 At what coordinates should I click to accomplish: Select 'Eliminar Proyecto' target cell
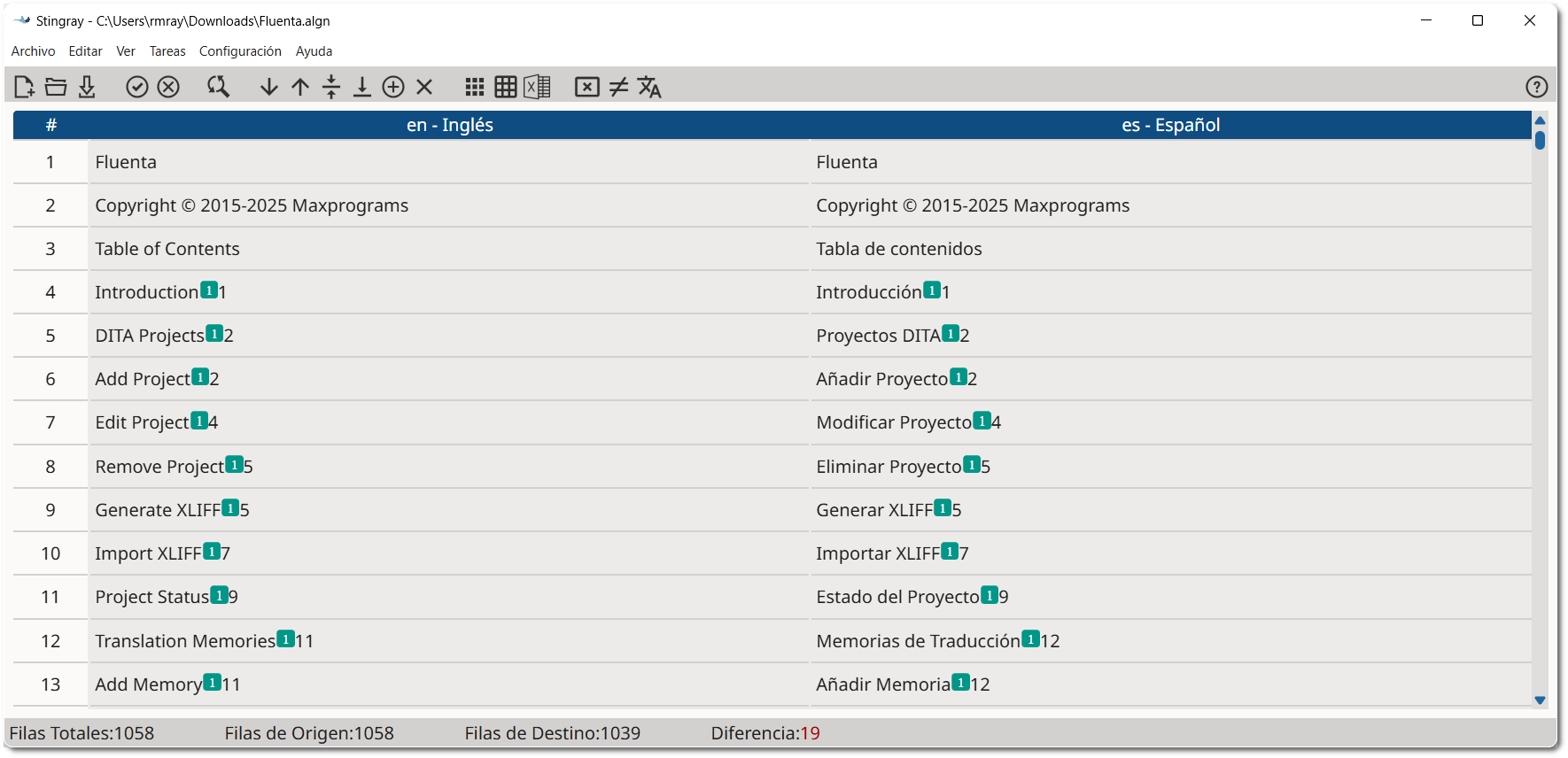tap(1171, 467)
